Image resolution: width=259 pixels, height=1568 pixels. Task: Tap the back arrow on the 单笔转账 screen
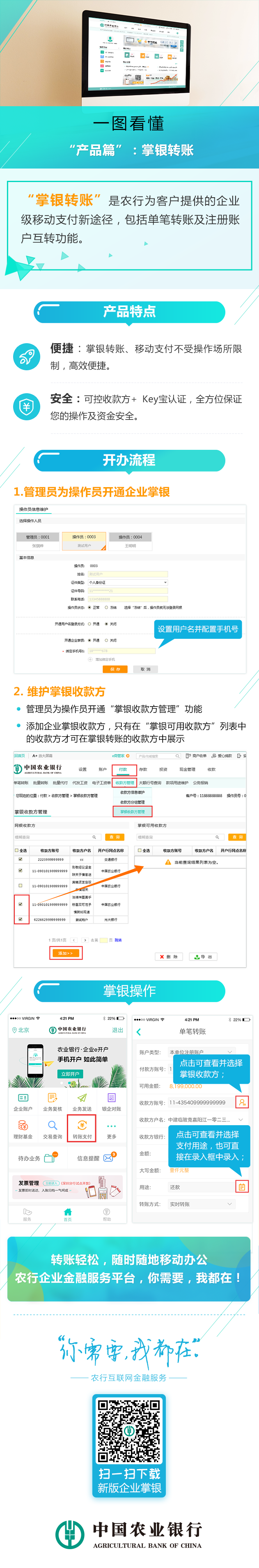tap(139, 1031)
